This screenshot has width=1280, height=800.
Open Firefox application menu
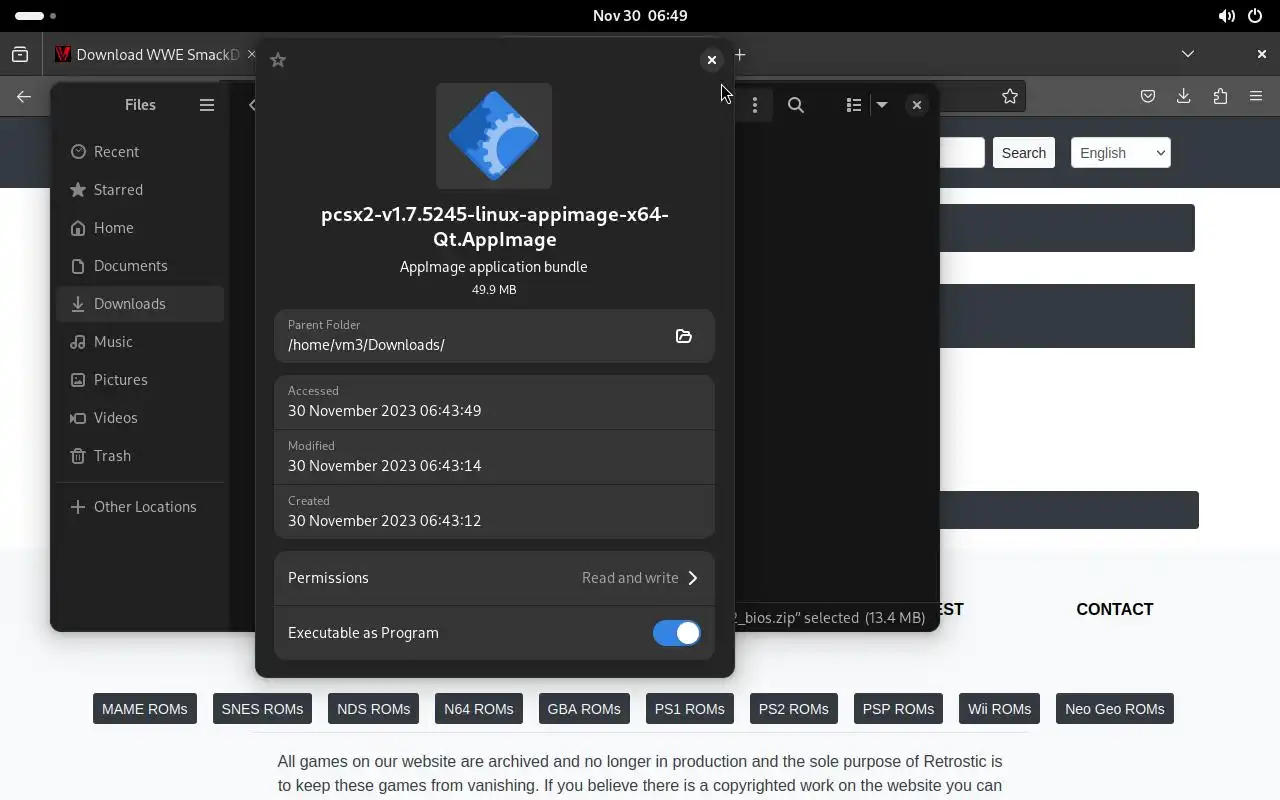(x=1256, y=97)
